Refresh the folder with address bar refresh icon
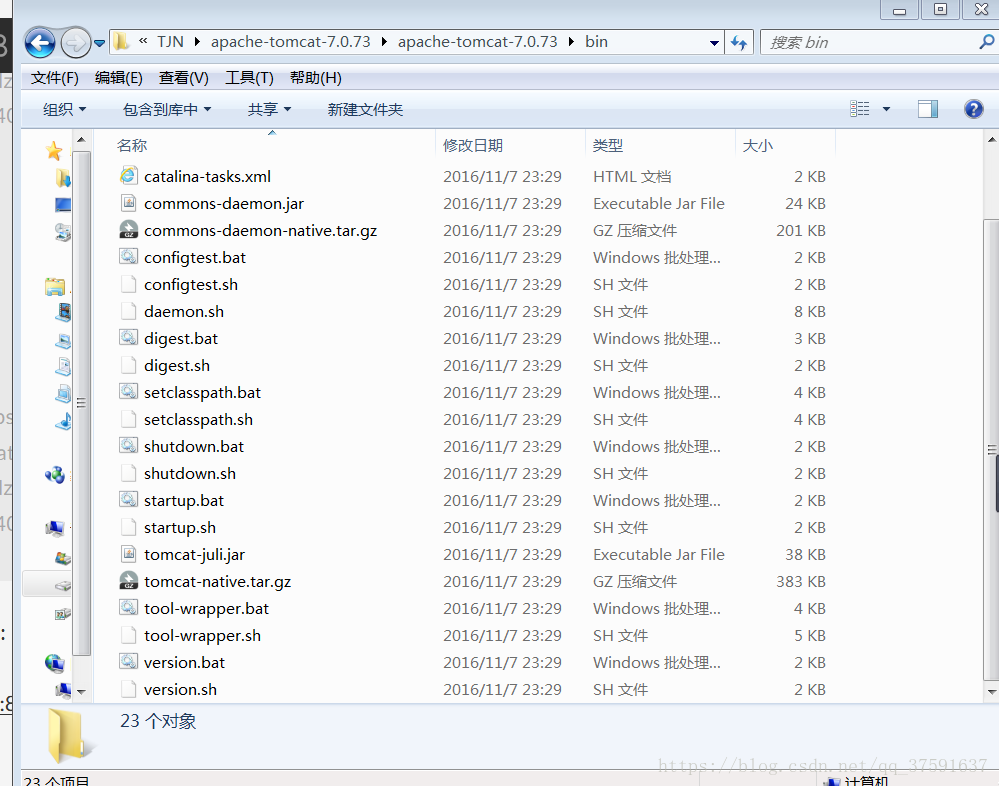Image resolution: width=999 pixels, height=786 pixels. (739, 43)
